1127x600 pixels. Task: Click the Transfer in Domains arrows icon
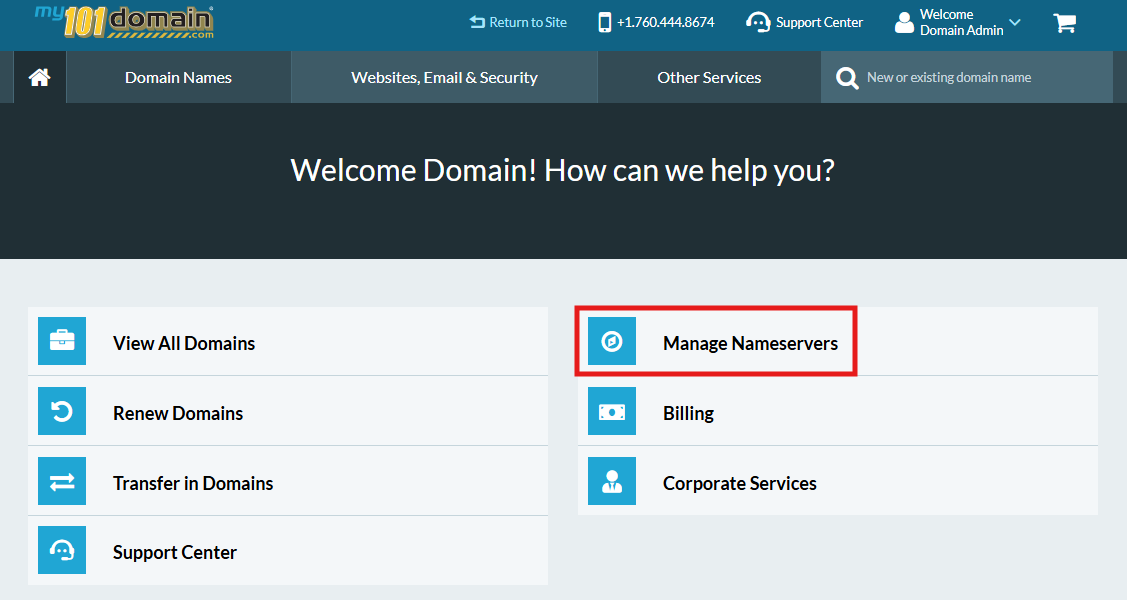[x=62, y=482]
